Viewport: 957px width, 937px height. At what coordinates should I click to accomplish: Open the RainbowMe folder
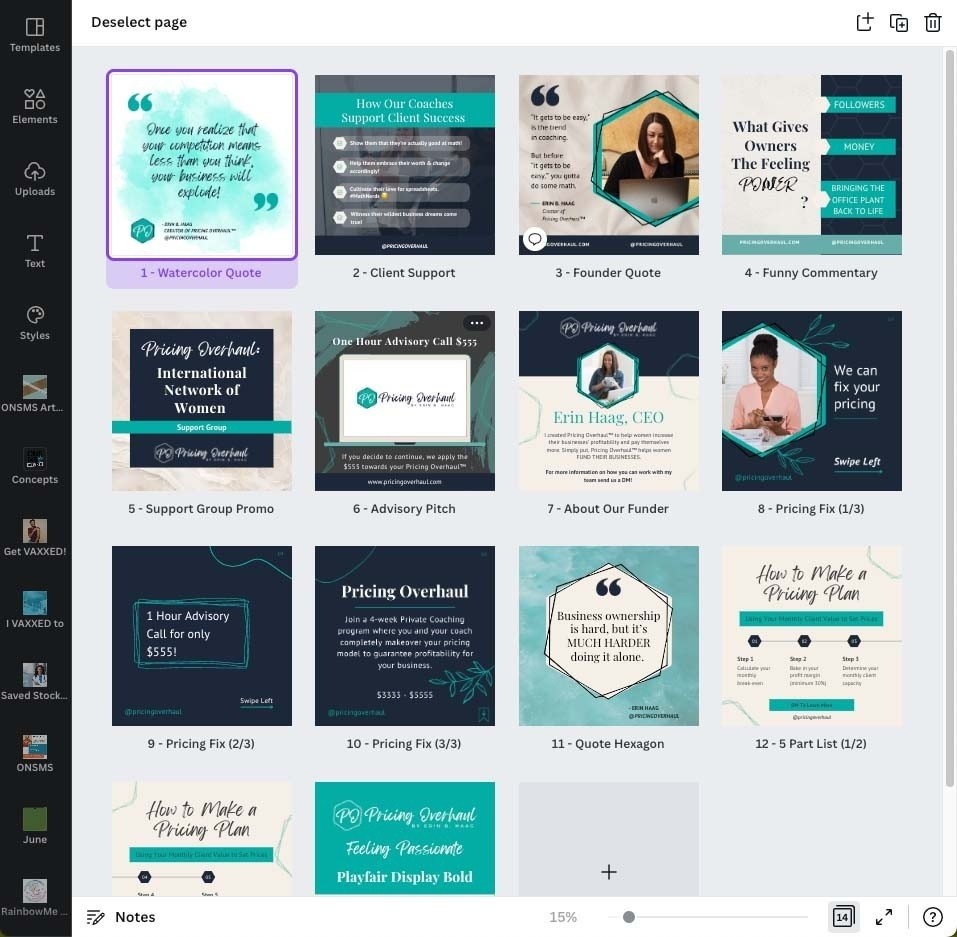point(35,899)
